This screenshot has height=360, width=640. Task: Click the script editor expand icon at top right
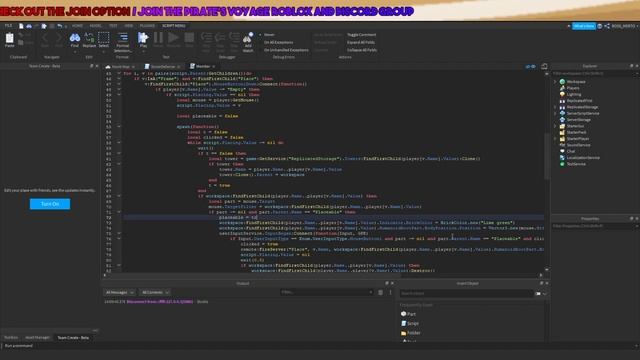(544, 67)
